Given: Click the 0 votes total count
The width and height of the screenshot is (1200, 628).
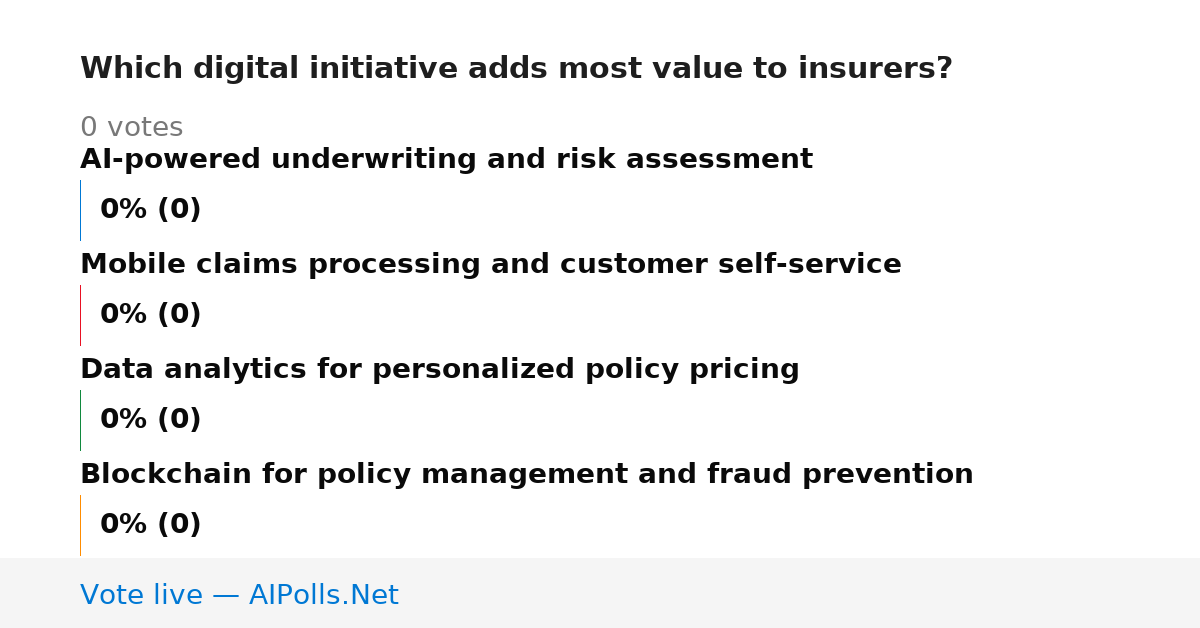Looking at the screenshot, I should (131, 128).
